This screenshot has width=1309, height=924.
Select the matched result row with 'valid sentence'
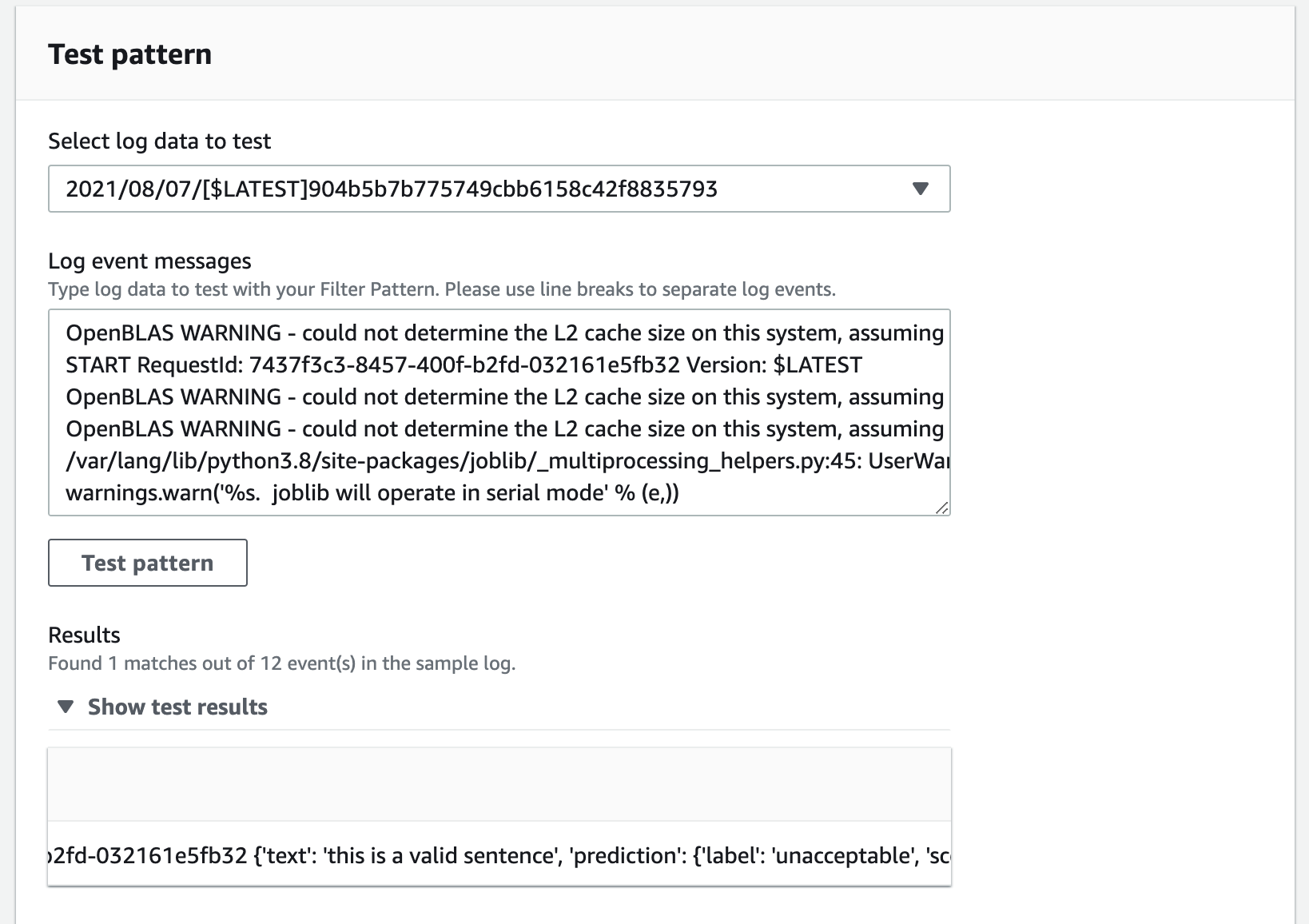point(499,856)
